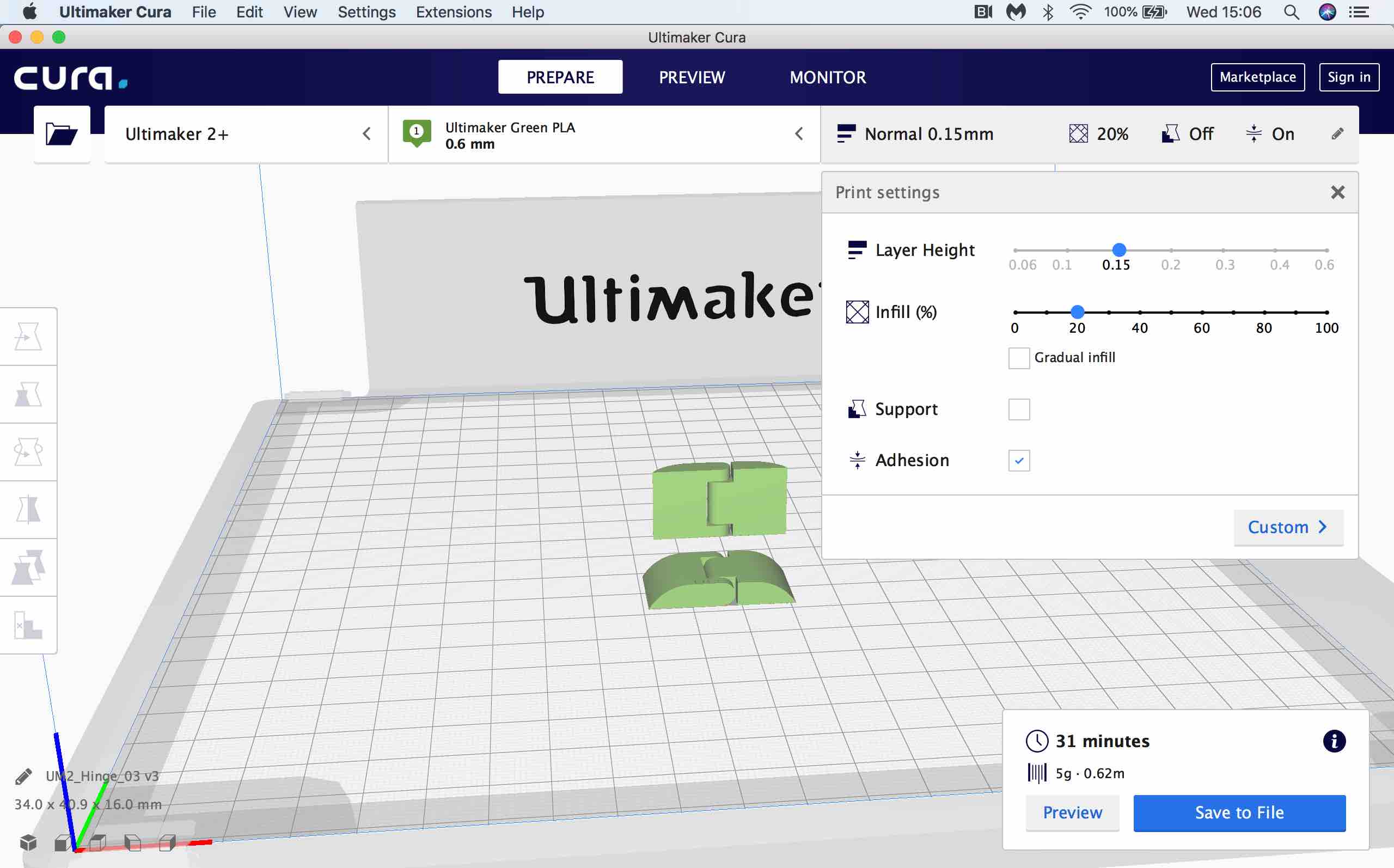The height and width of the screenshot is (868, 1394).
Task: Switch to right side view cube icon
Action: [x=167, y=843]
